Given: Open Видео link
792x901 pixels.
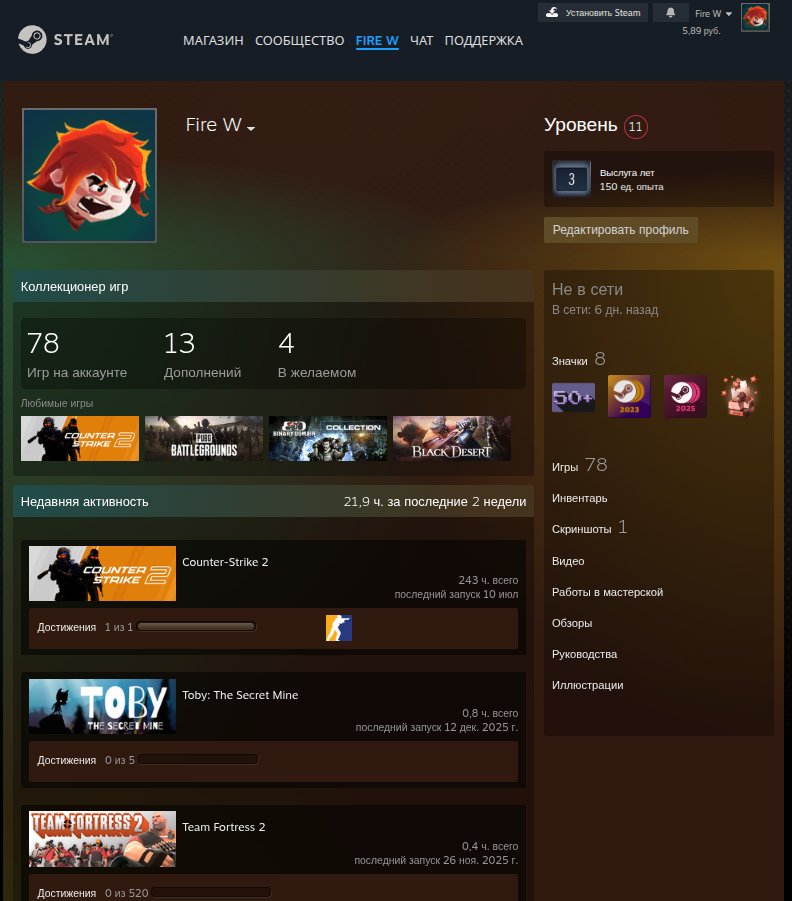Looking at the screenshot, I should click(568, 561).
